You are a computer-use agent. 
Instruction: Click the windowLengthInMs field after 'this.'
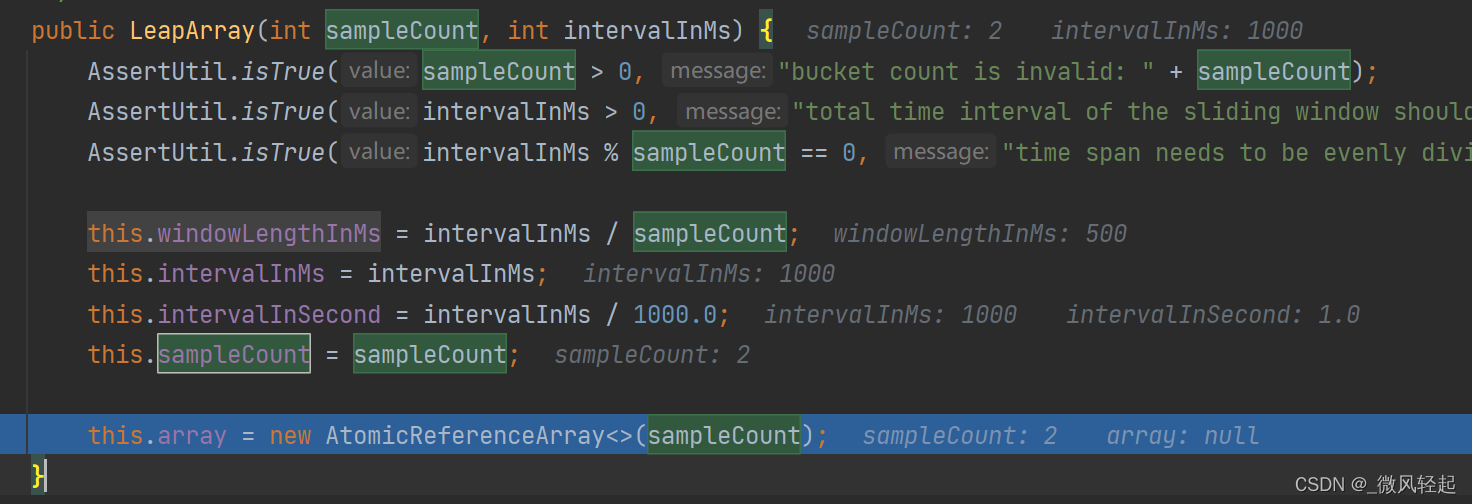coord(269,234)
